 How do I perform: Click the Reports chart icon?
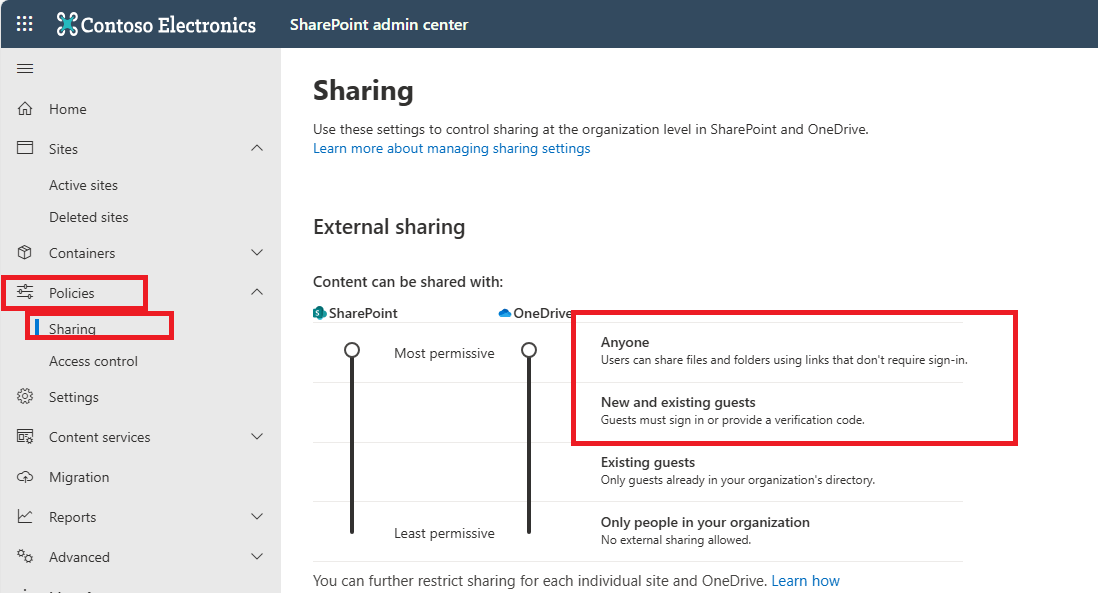coord(25,516)
